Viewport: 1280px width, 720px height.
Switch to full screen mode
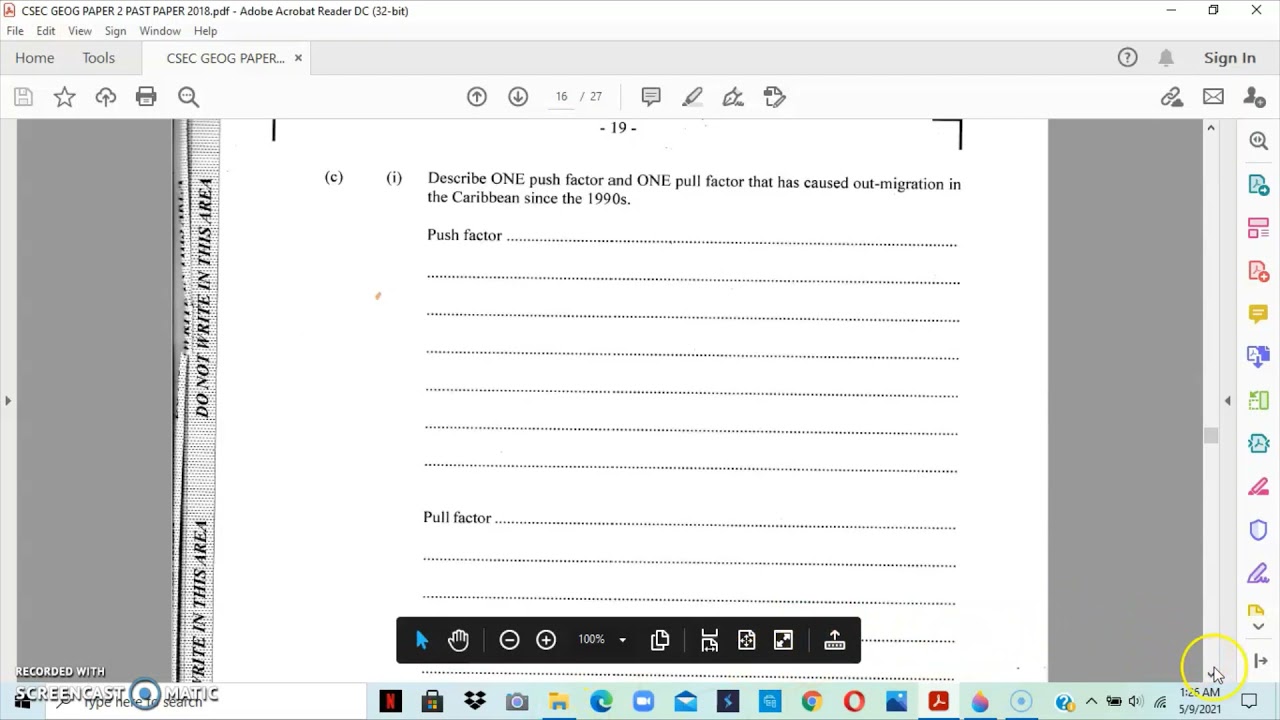click(x=784, y=640)
